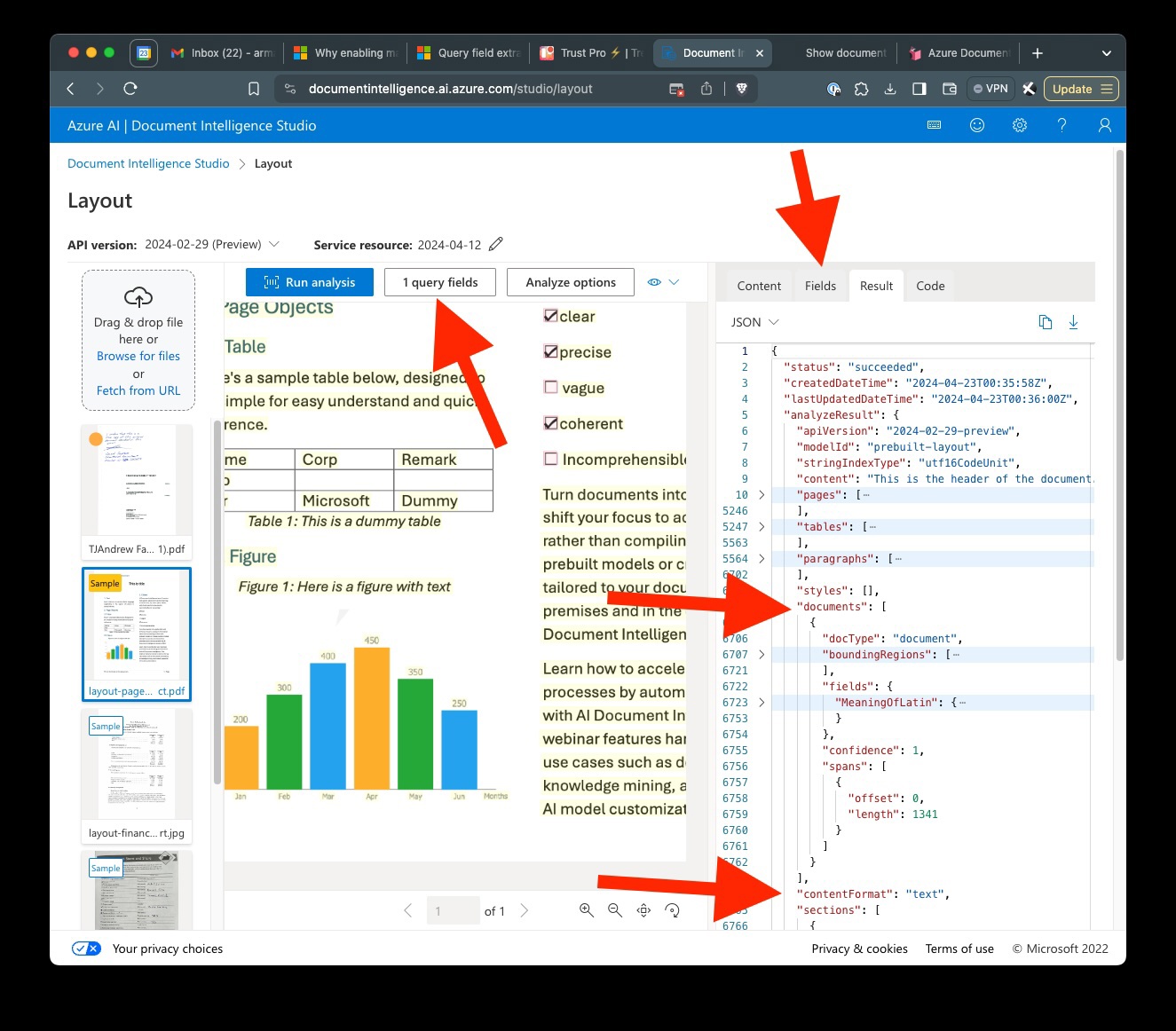Expand the "paragraphs" JSON node
The image size is (1176, 1031).
[762, 559]
